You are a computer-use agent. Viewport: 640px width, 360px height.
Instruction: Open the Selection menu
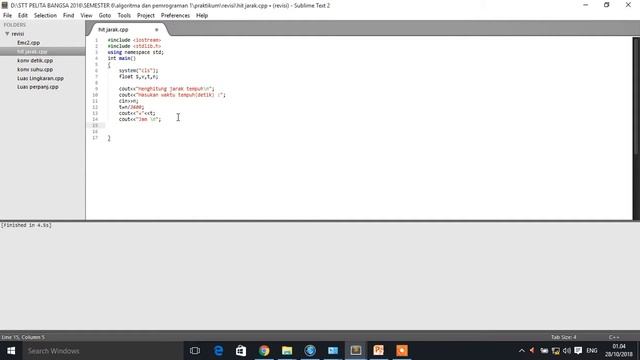(x=45, y=16)
